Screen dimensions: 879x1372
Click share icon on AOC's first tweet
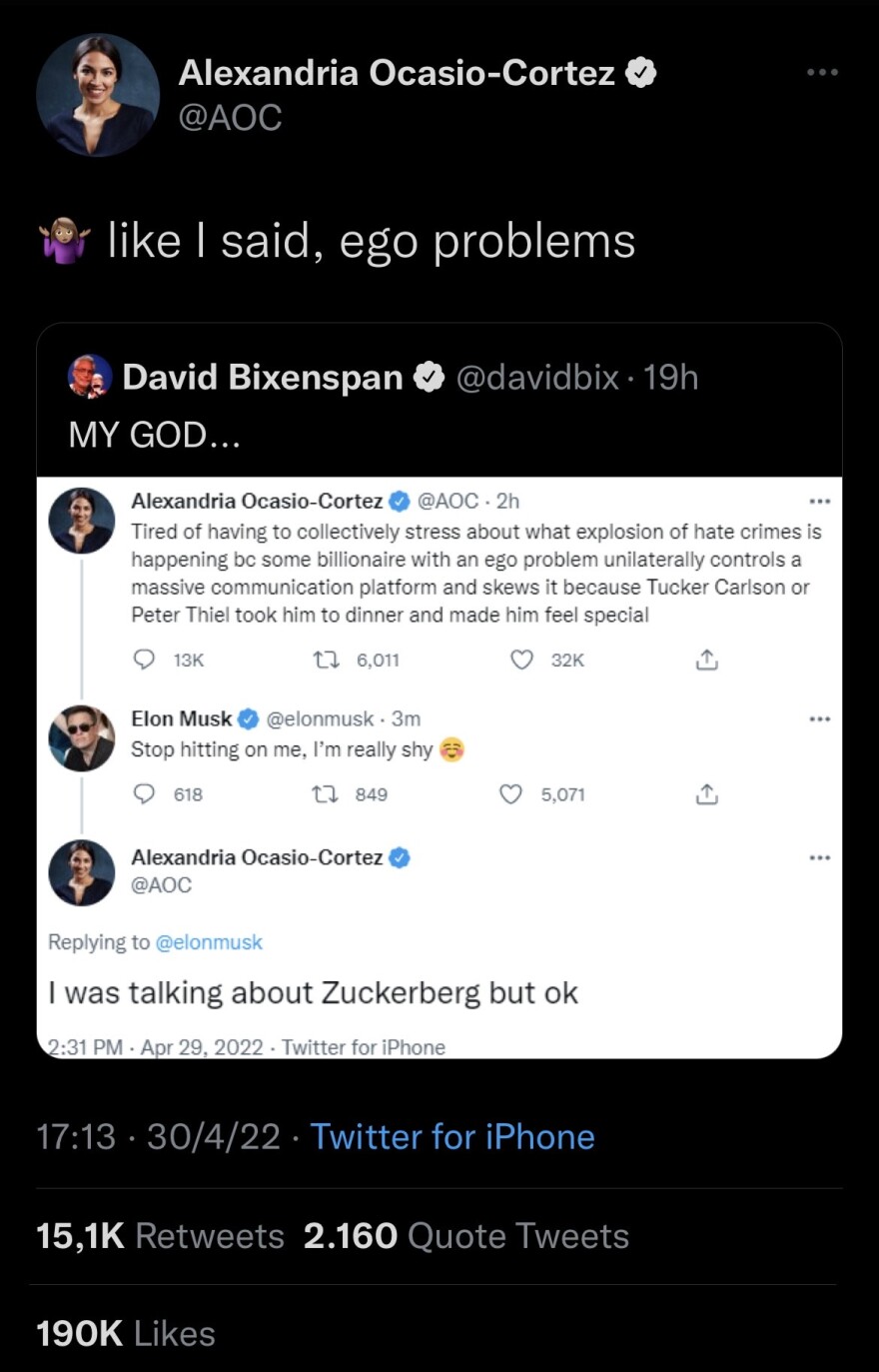tap(705, 660)
